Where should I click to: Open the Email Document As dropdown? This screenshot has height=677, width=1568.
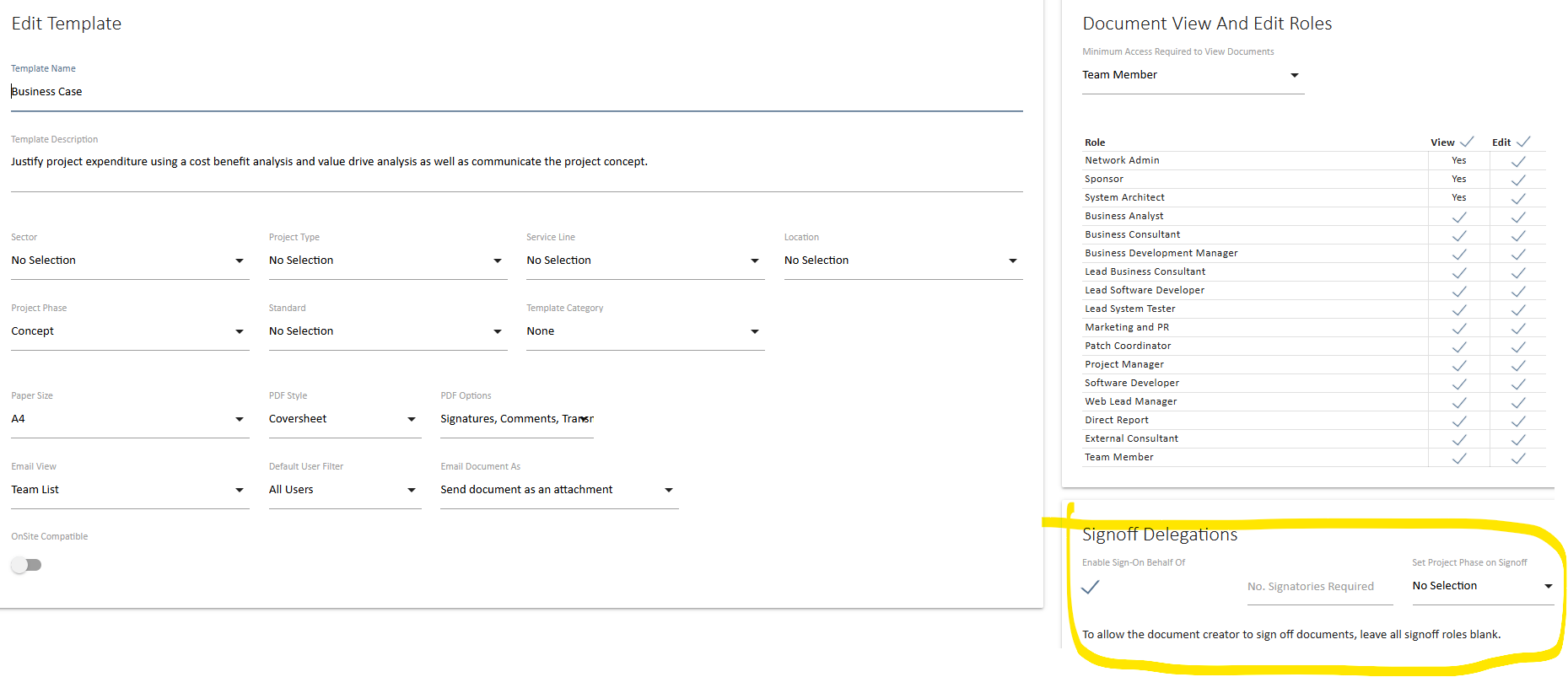(559, 490)
